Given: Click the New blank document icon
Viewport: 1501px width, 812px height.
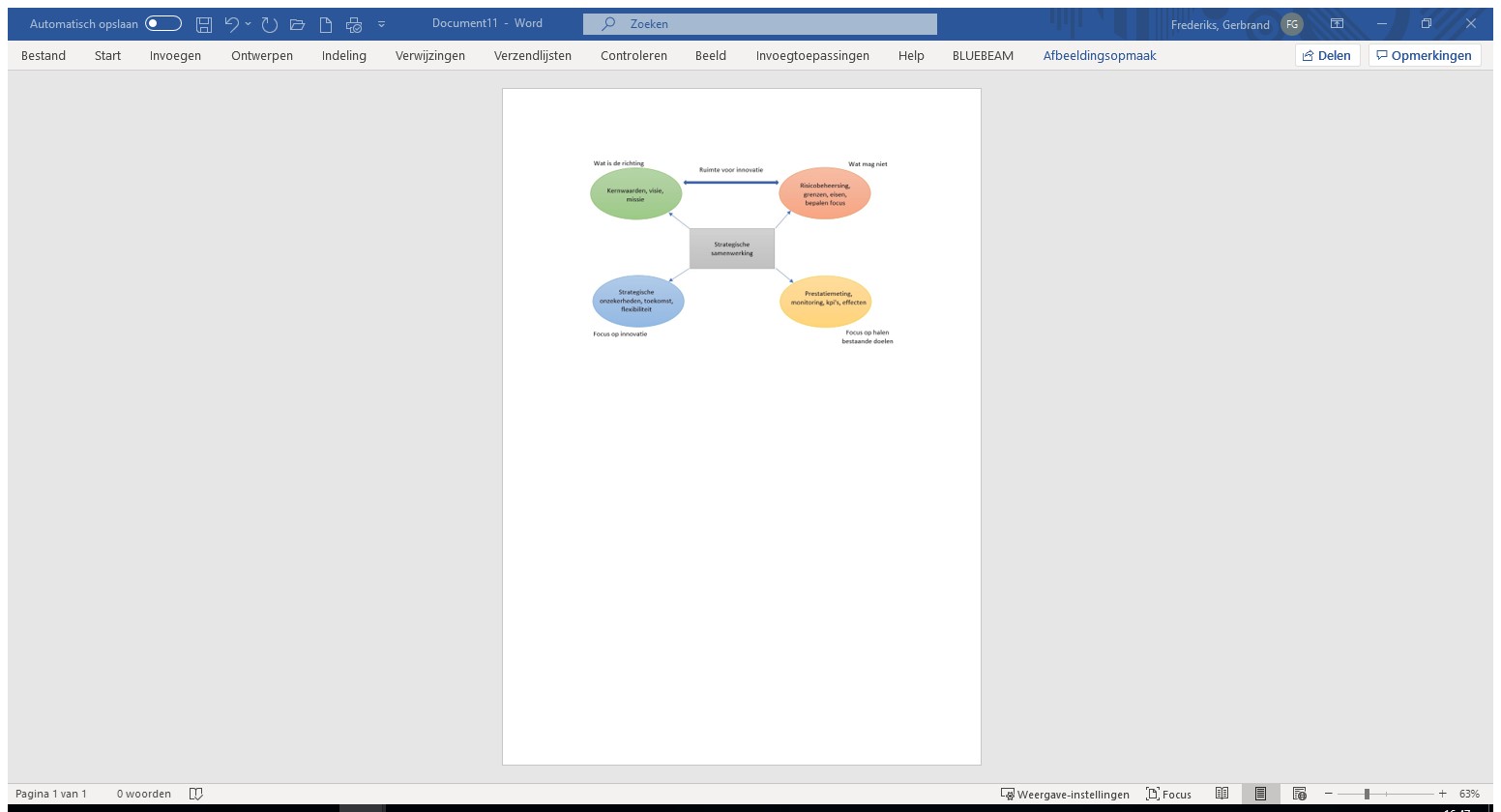Looking at the screenshot, I should [x=326, y=24].
